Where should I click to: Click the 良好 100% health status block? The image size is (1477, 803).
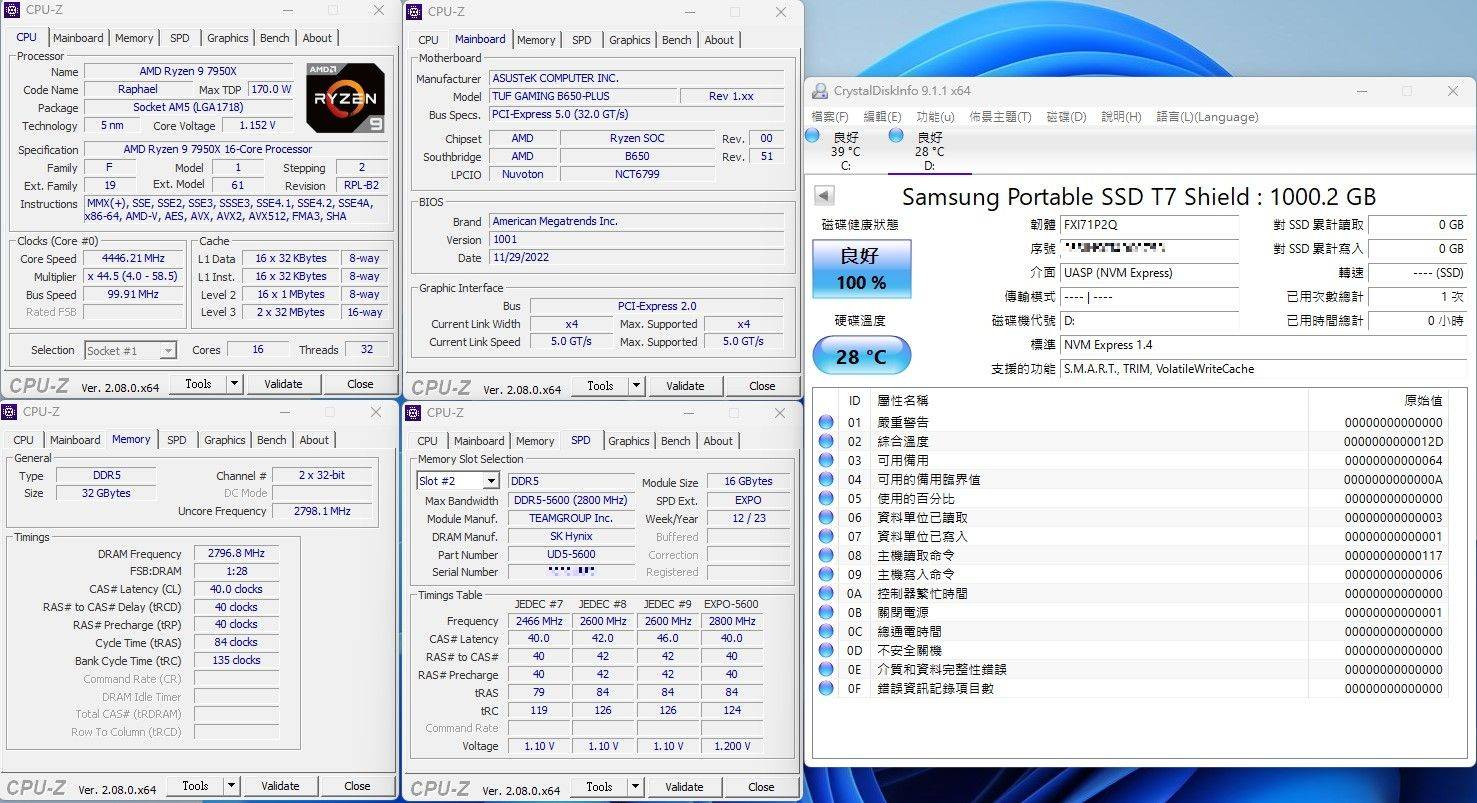(x=861, y=268)
